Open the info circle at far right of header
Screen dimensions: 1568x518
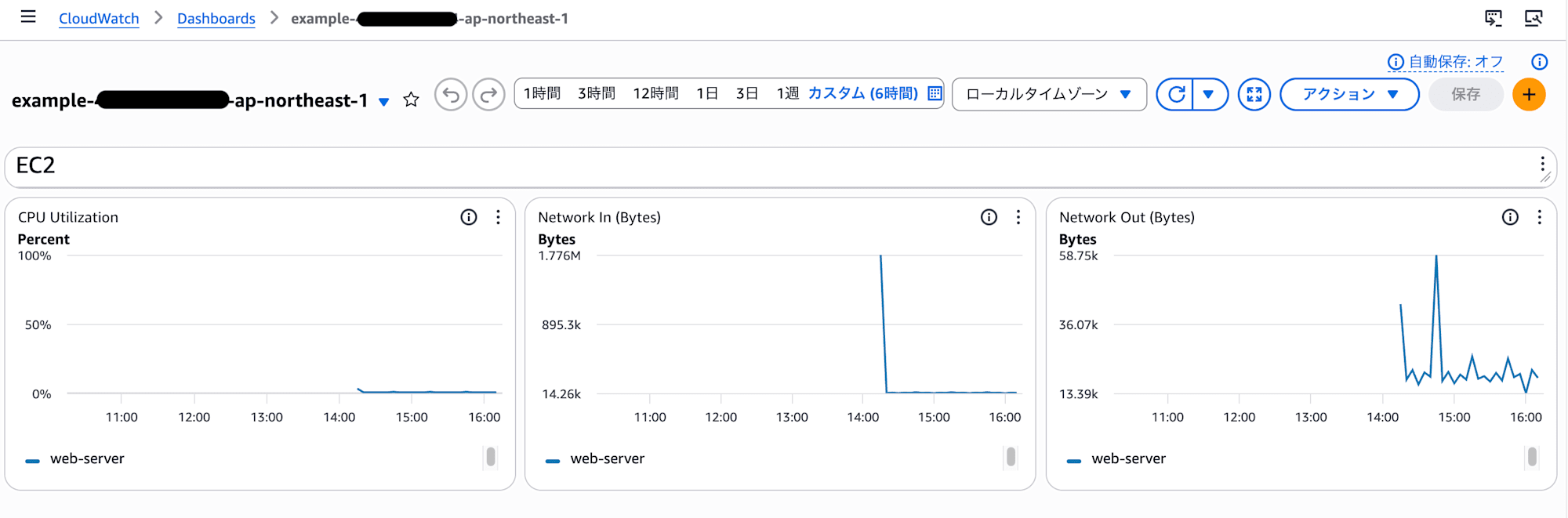point(1539,62)
